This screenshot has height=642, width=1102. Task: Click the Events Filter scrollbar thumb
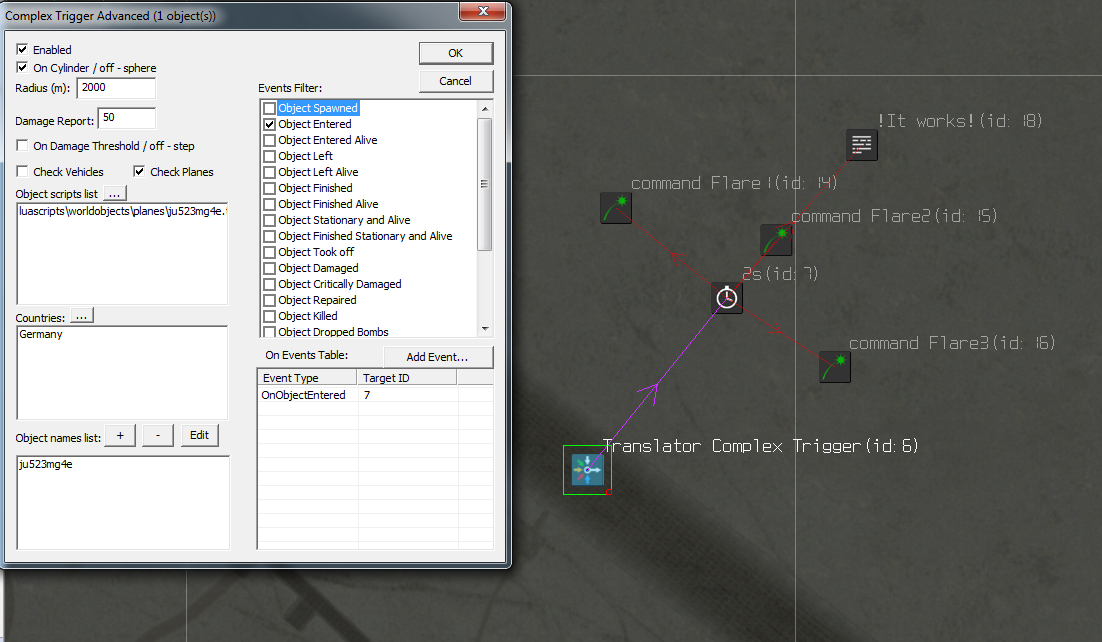[x=484, y=184]
